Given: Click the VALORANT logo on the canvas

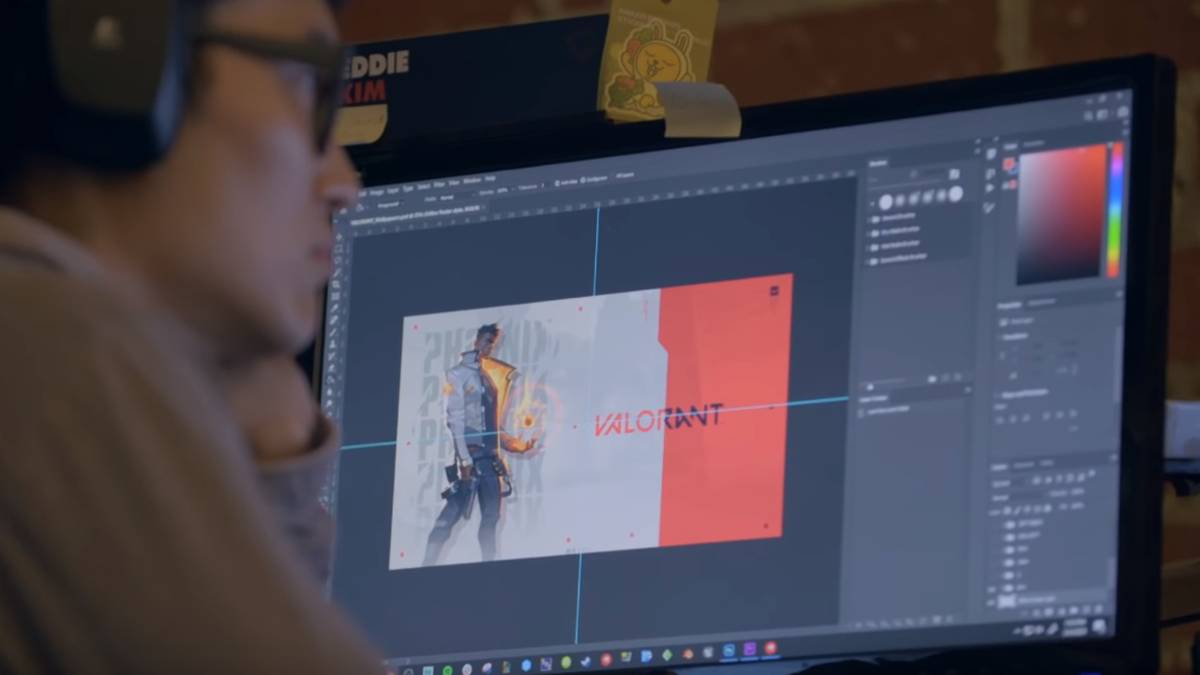Looking at the screenshot, I should coord(656,420).
